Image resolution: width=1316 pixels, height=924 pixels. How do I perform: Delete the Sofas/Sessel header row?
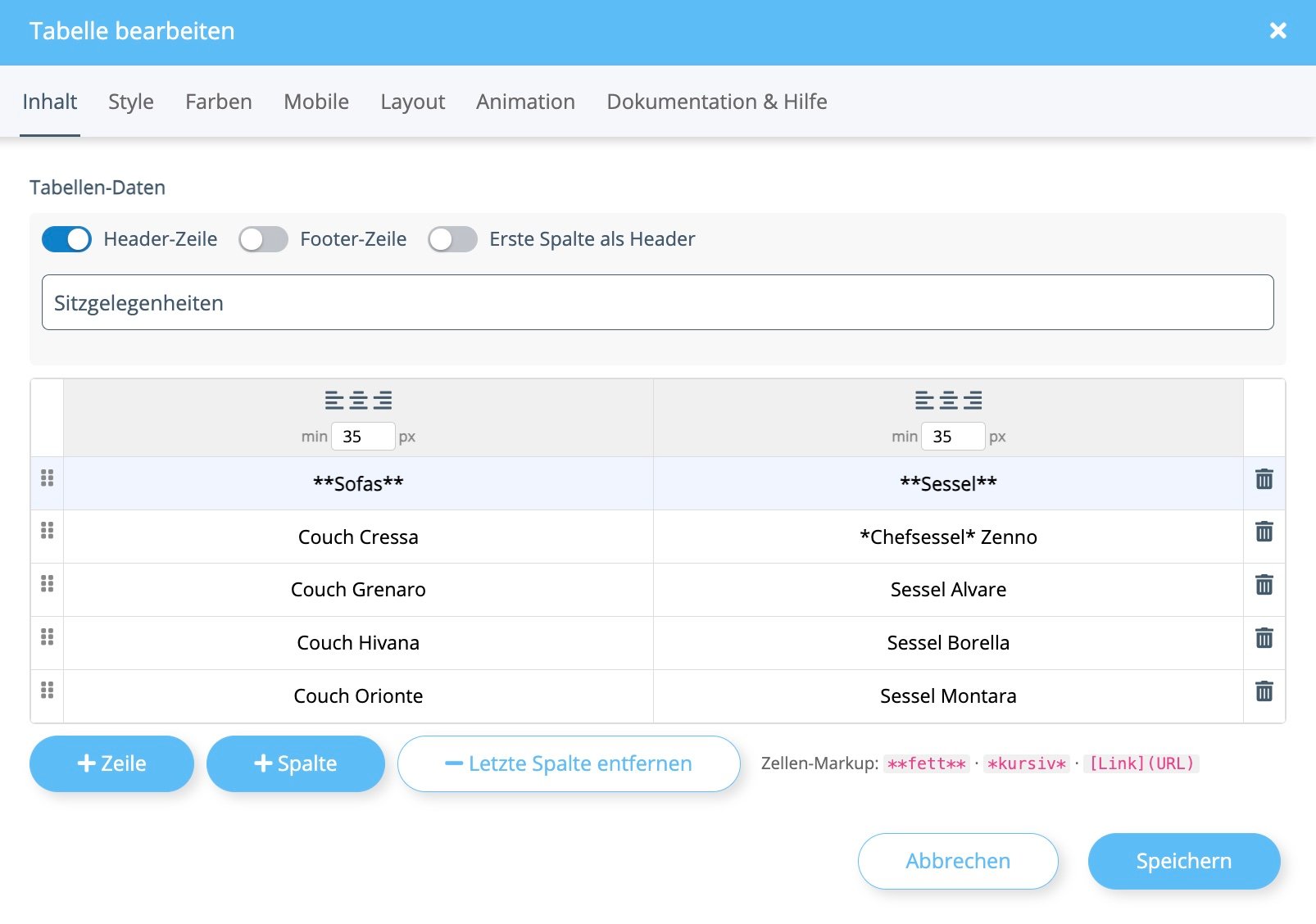(x=1264, y=478)
